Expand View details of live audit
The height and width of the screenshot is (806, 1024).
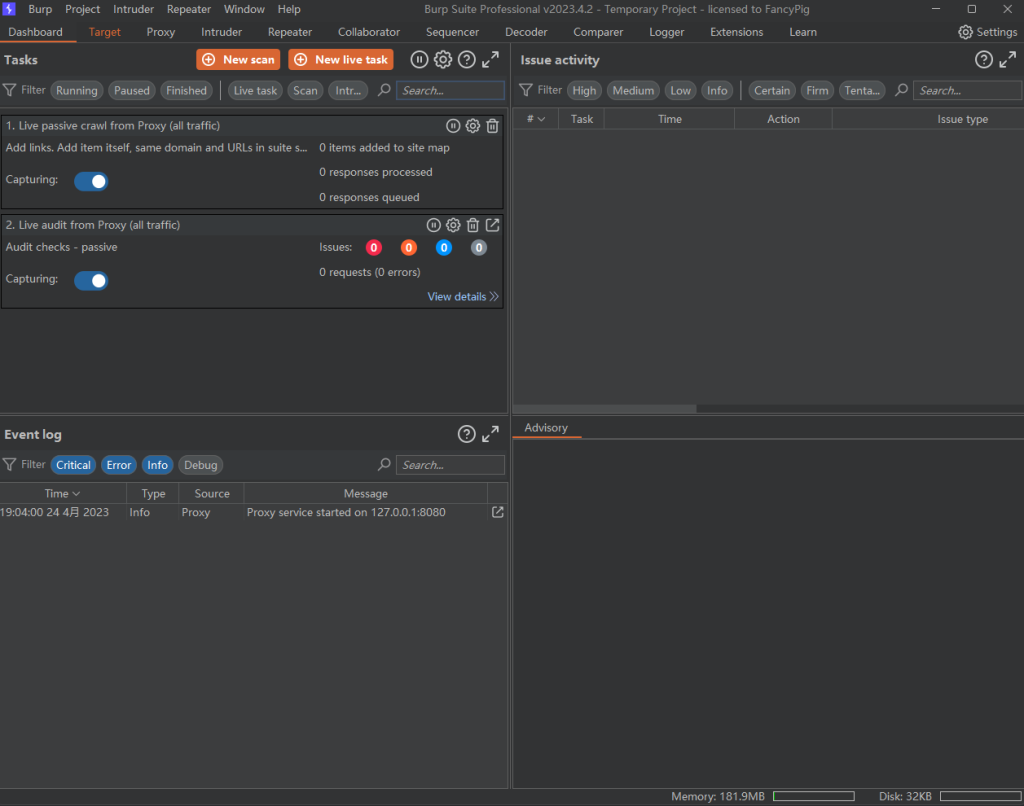pos(463,296)
